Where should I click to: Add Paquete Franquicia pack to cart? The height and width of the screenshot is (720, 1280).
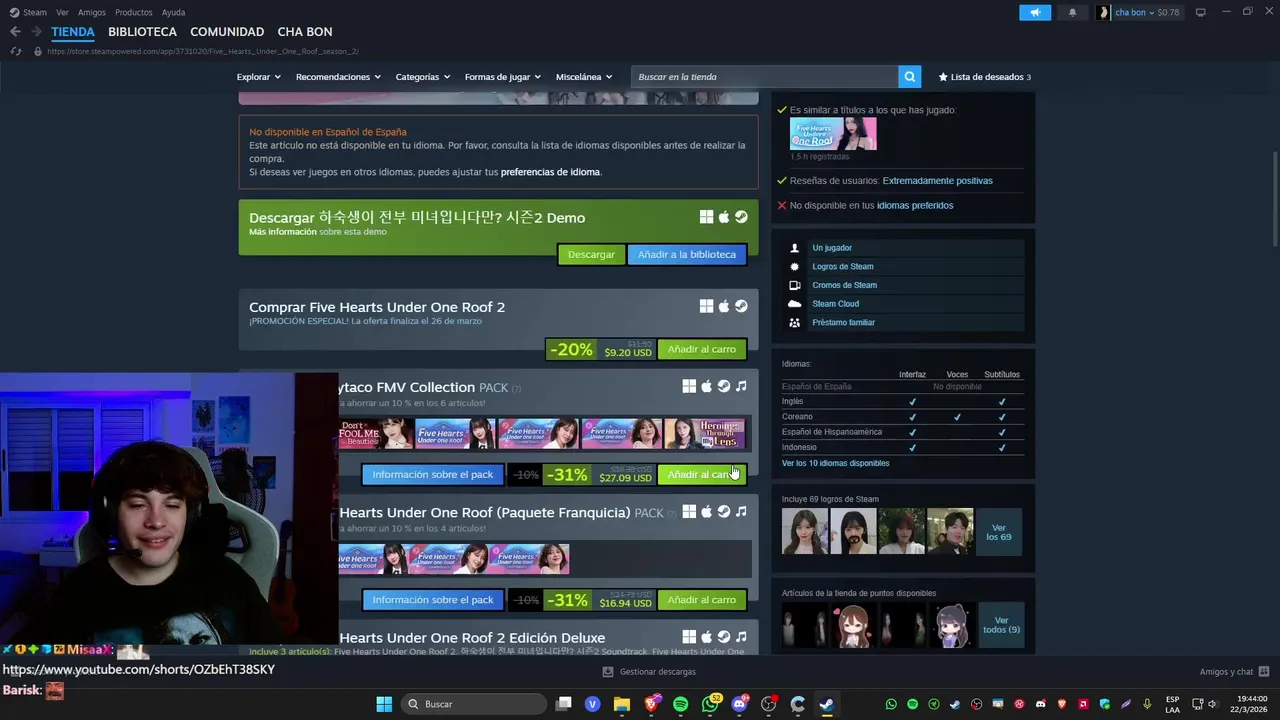click(701, 600)
